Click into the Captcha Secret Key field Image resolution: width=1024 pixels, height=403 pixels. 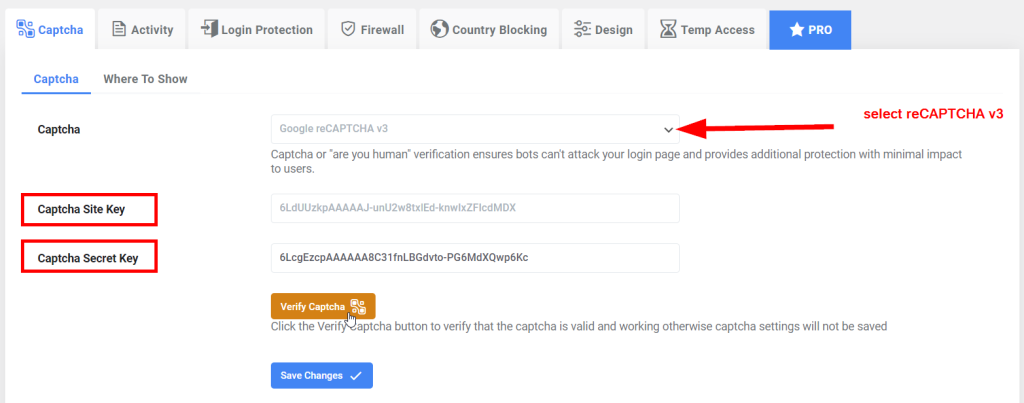474,258
